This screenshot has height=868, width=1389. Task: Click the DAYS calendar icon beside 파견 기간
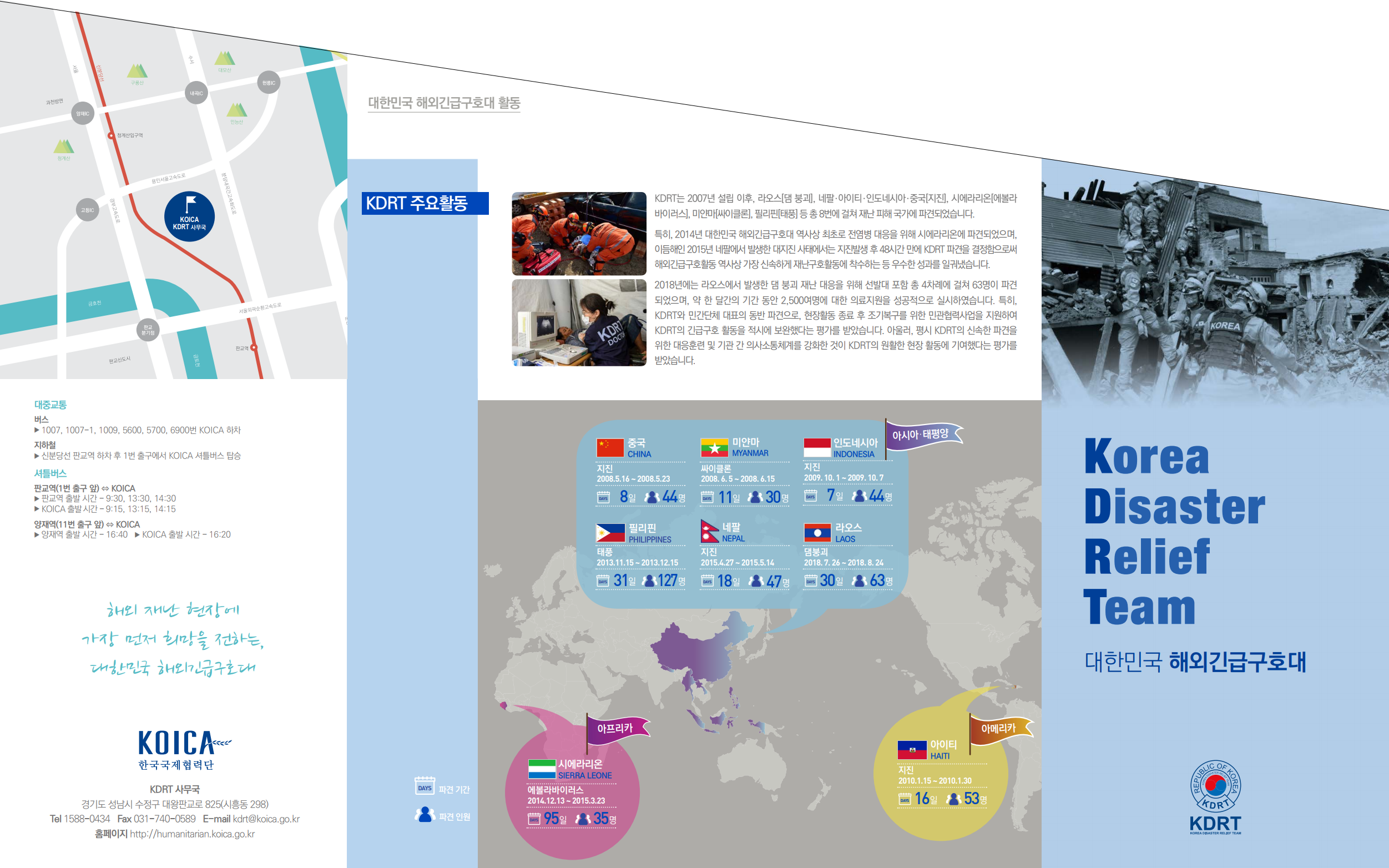point(425,786)
